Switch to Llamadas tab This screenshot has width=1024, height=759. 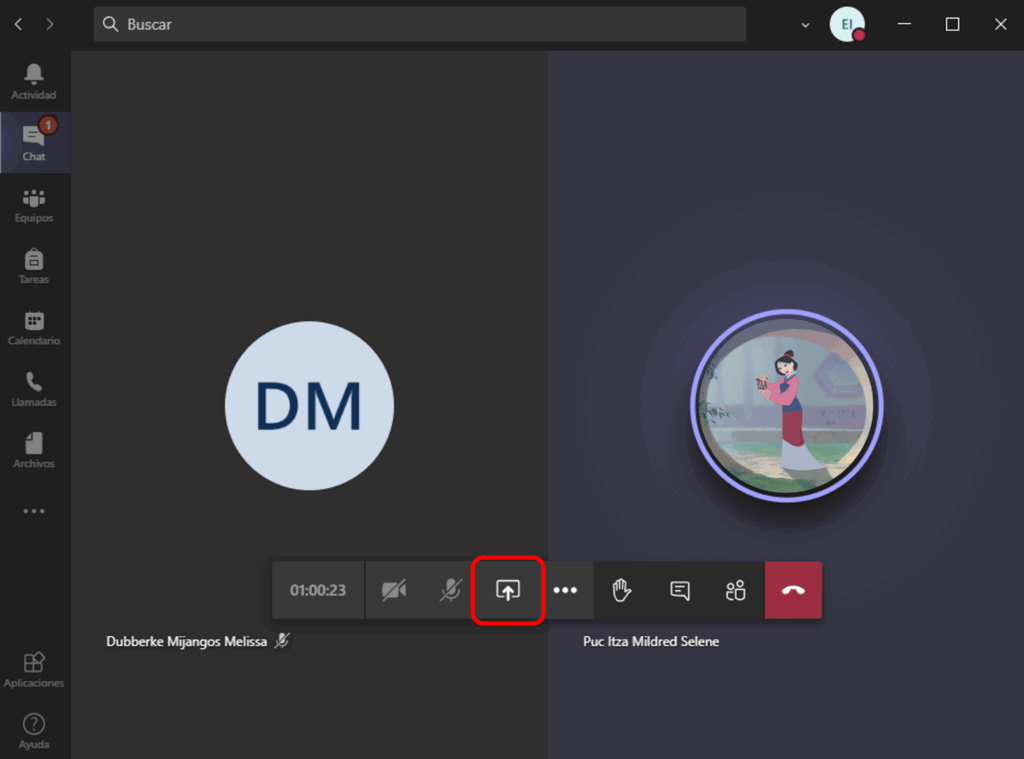pos(34,389)
